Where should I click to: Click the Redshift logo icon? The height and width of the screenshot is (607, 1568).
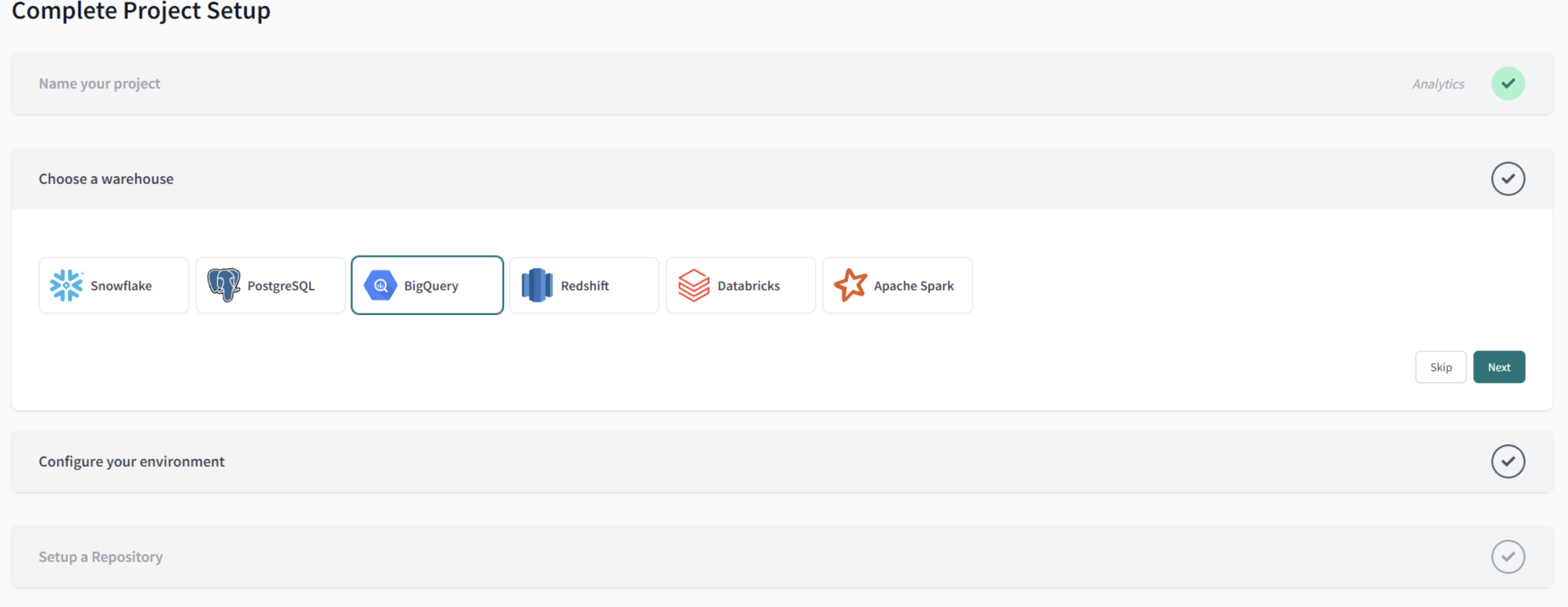[537, 285]
